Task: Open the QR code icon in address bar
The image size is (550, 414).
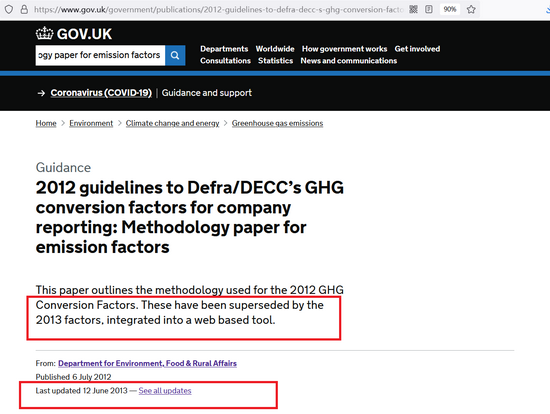Action: click(414, 9)
